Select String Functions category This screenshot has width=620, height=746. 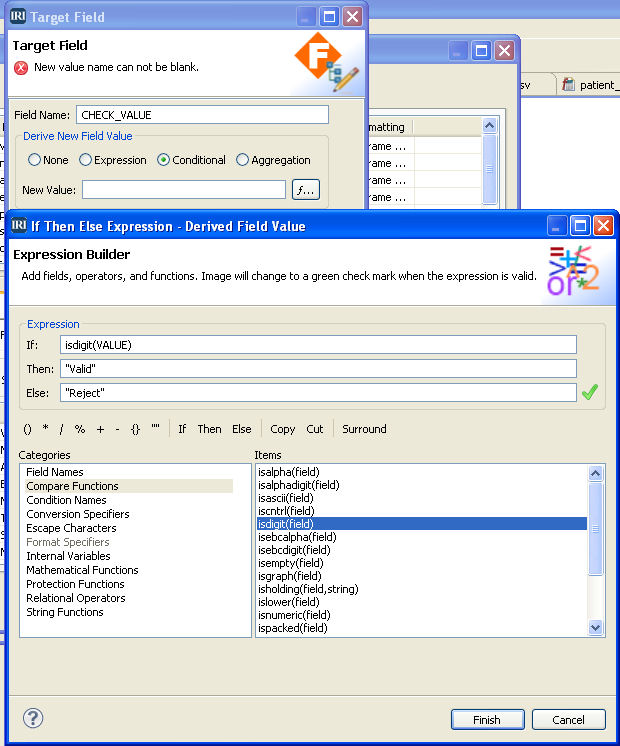click(65, 612)
